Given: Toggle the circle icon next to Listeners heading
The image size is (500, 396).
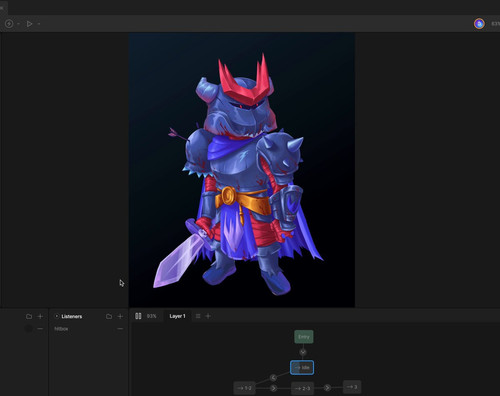Looking at the screenshot, I should (x=57, y=316).
